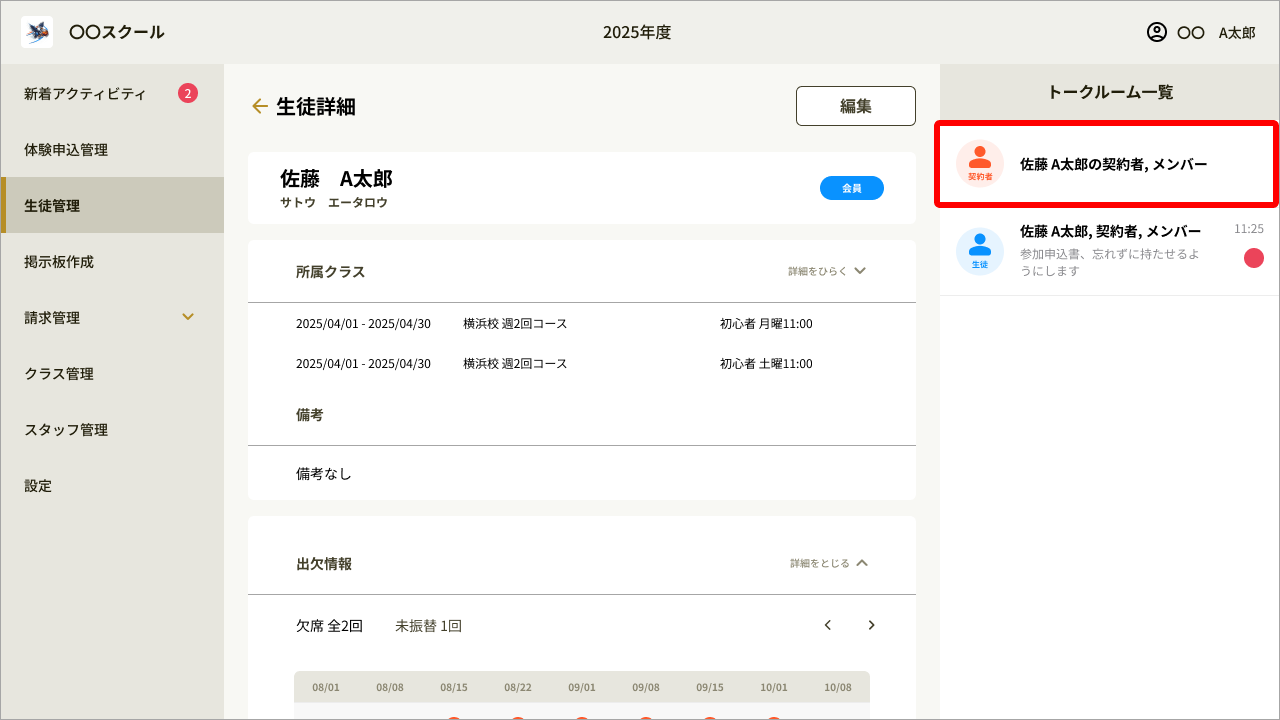Click the blue 生徒 avatar icon

point(979,251)
